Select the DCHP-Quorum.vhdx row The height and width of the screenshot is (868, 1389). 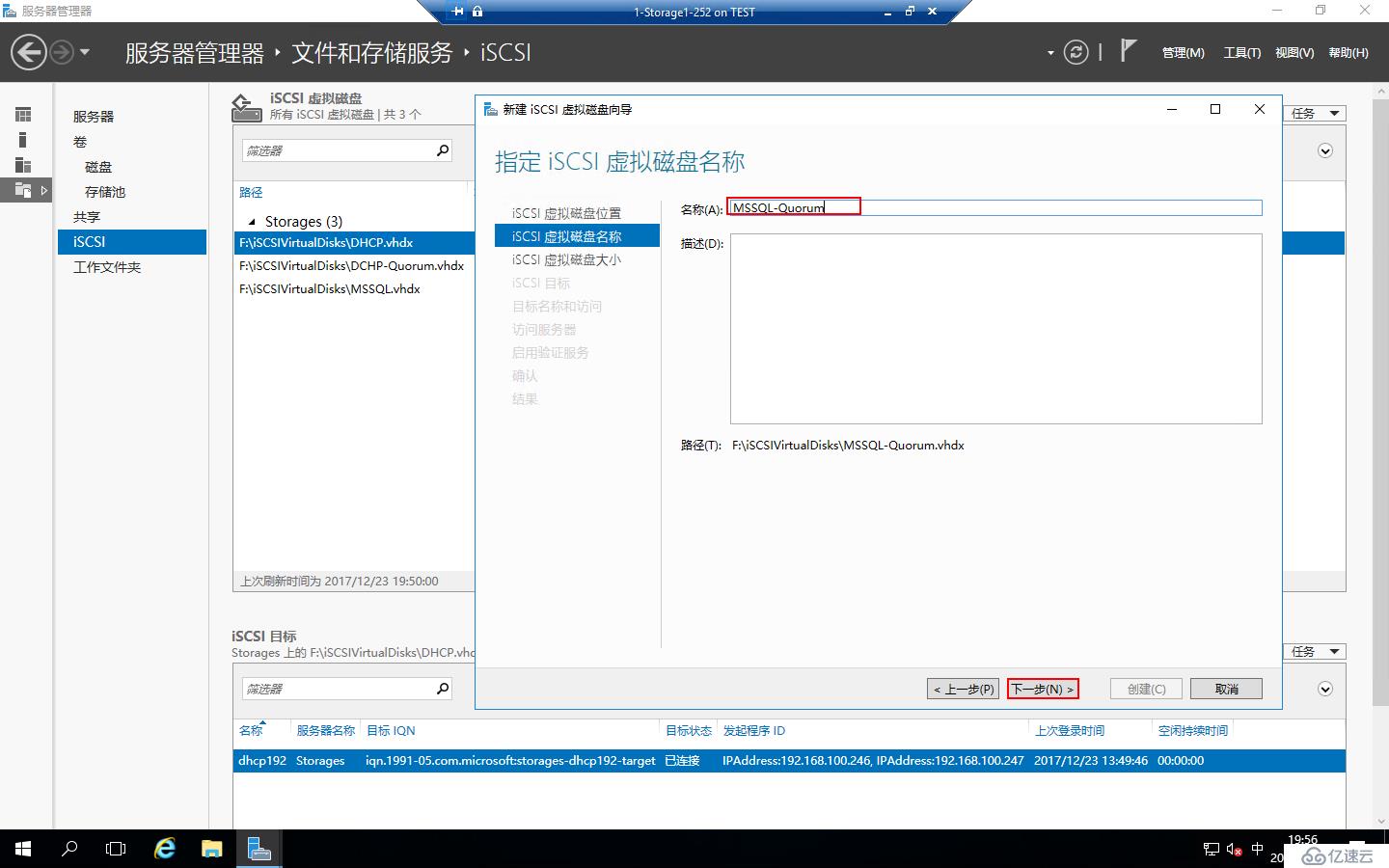(x=354, y=266)
